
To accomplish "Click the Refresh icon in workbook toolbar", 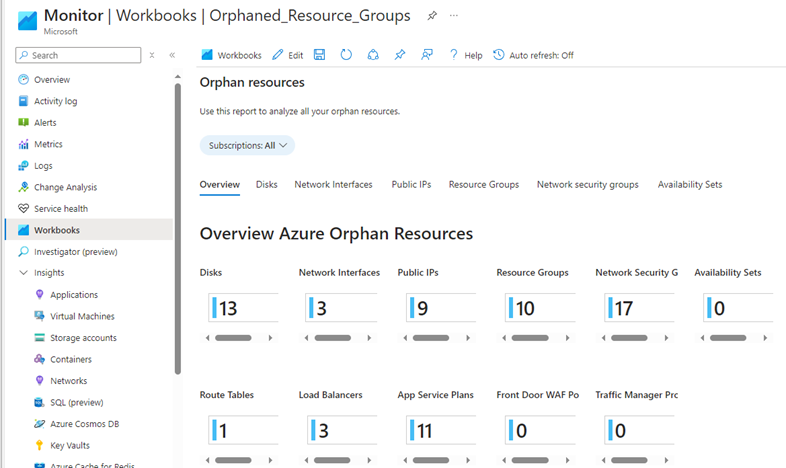I will point(346,55).
